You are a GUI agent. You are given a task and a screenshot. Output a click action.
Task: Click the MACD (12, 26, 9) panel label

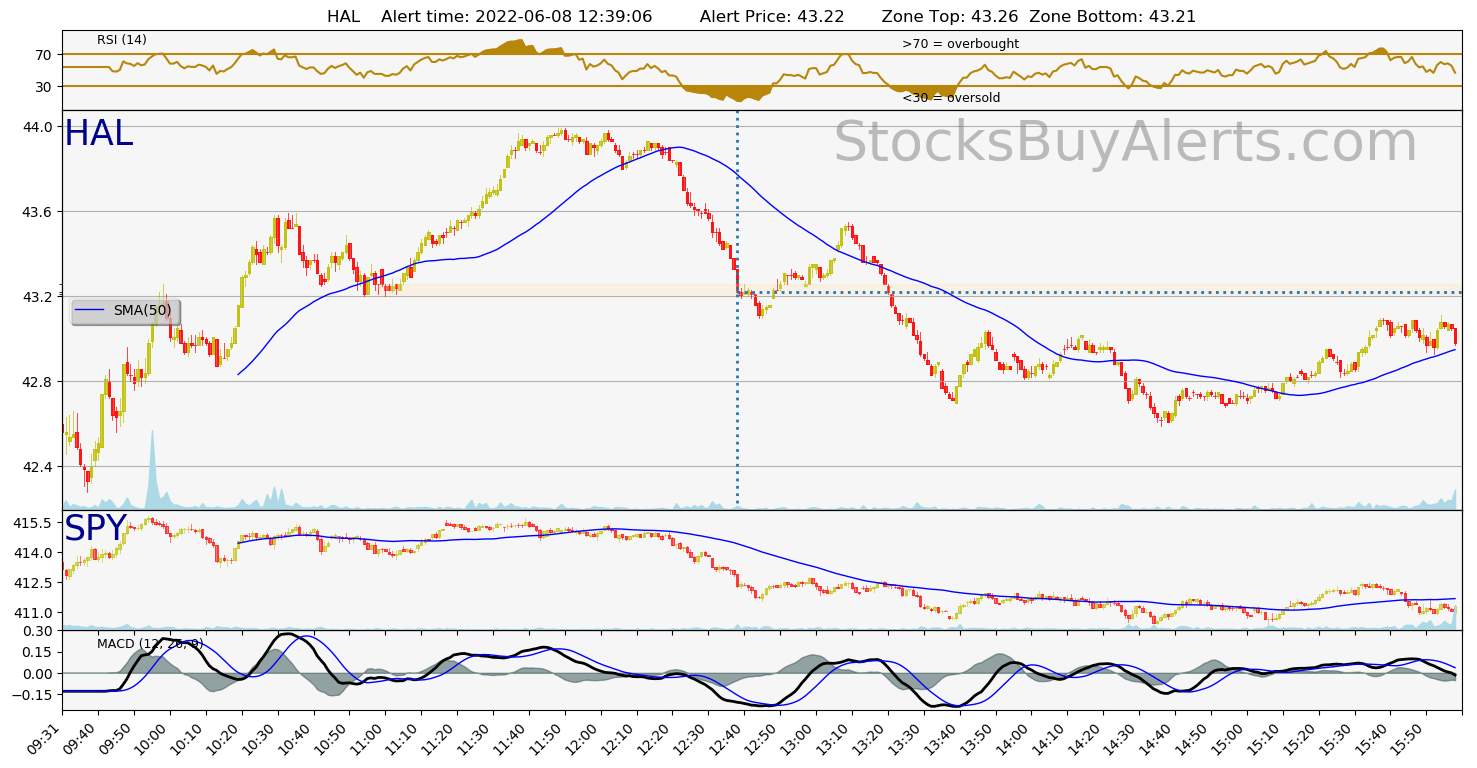tap(150, 643)
